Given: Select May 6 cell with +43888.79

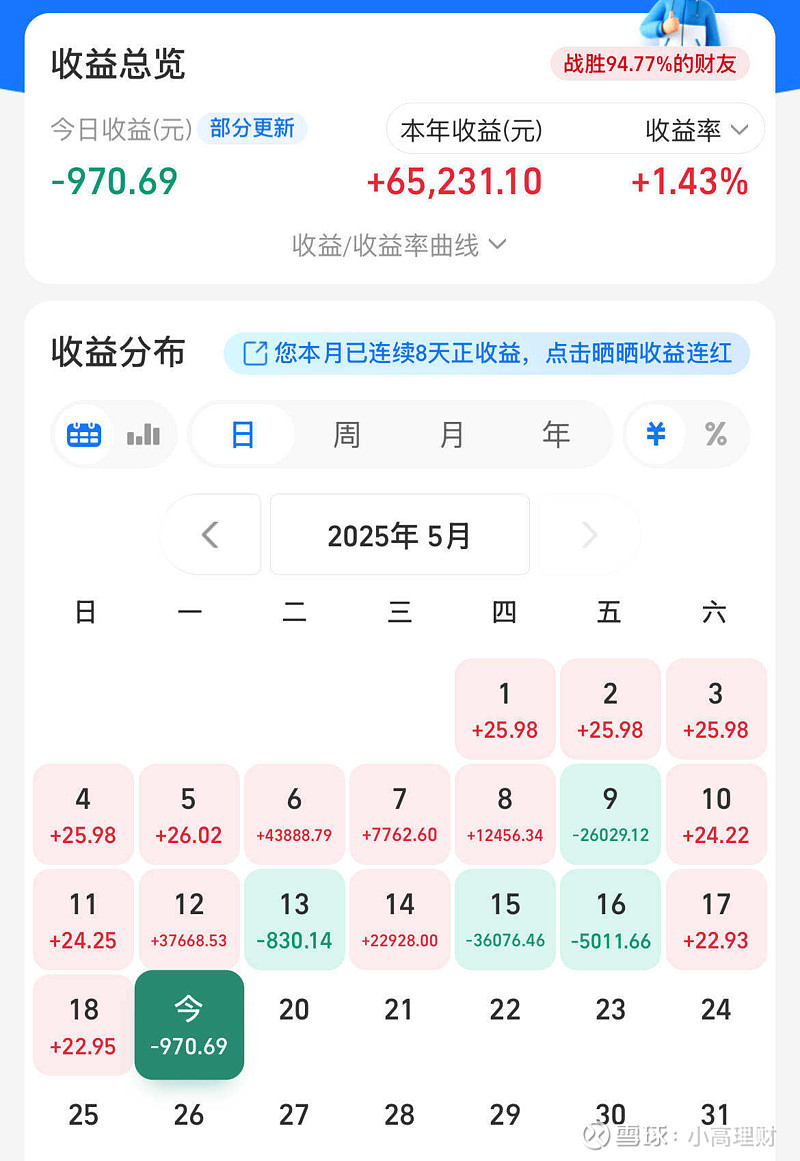Looking at the screenshot, I should (x=294, y=814).
